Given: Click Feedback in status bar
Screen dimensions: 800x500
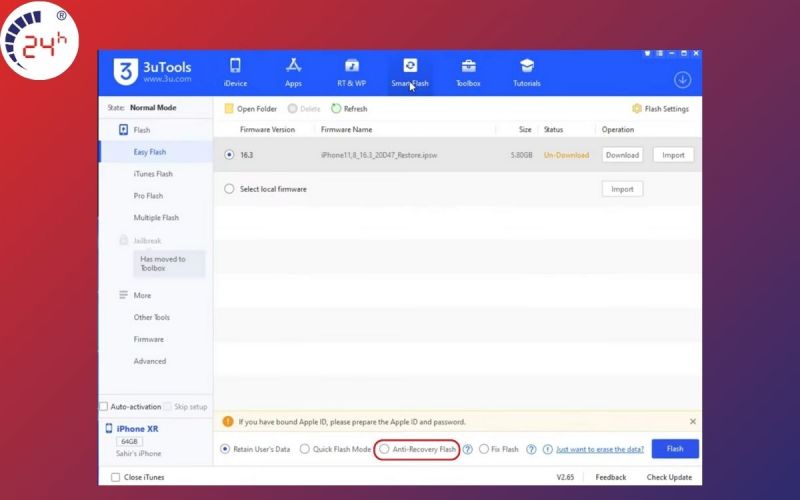Looking at the screenshot, I should click(x=611, y=477).
